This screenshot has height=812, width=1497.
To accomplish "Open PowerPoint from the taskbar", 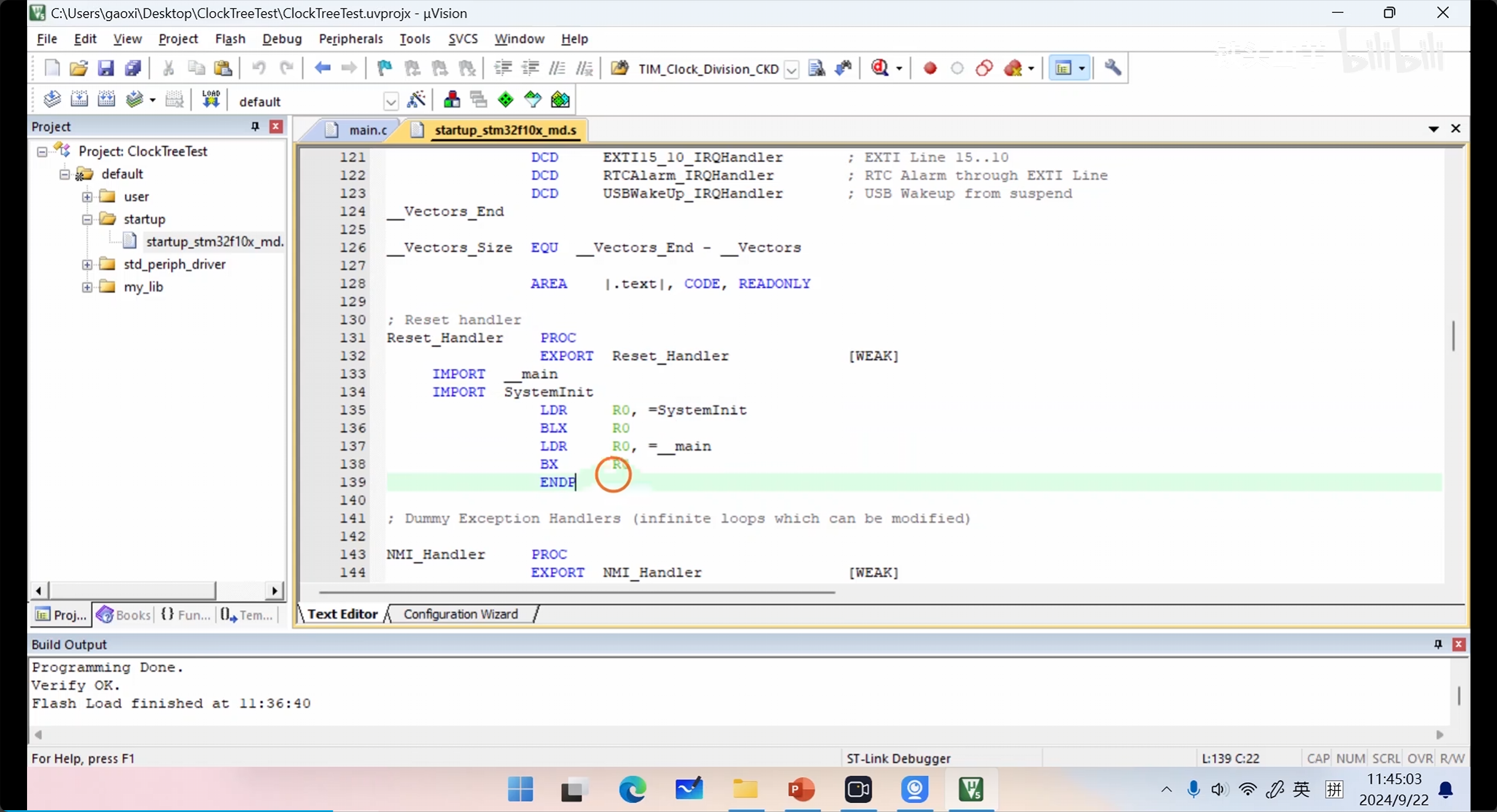I will pyautogui.click(x=801, y=789).
